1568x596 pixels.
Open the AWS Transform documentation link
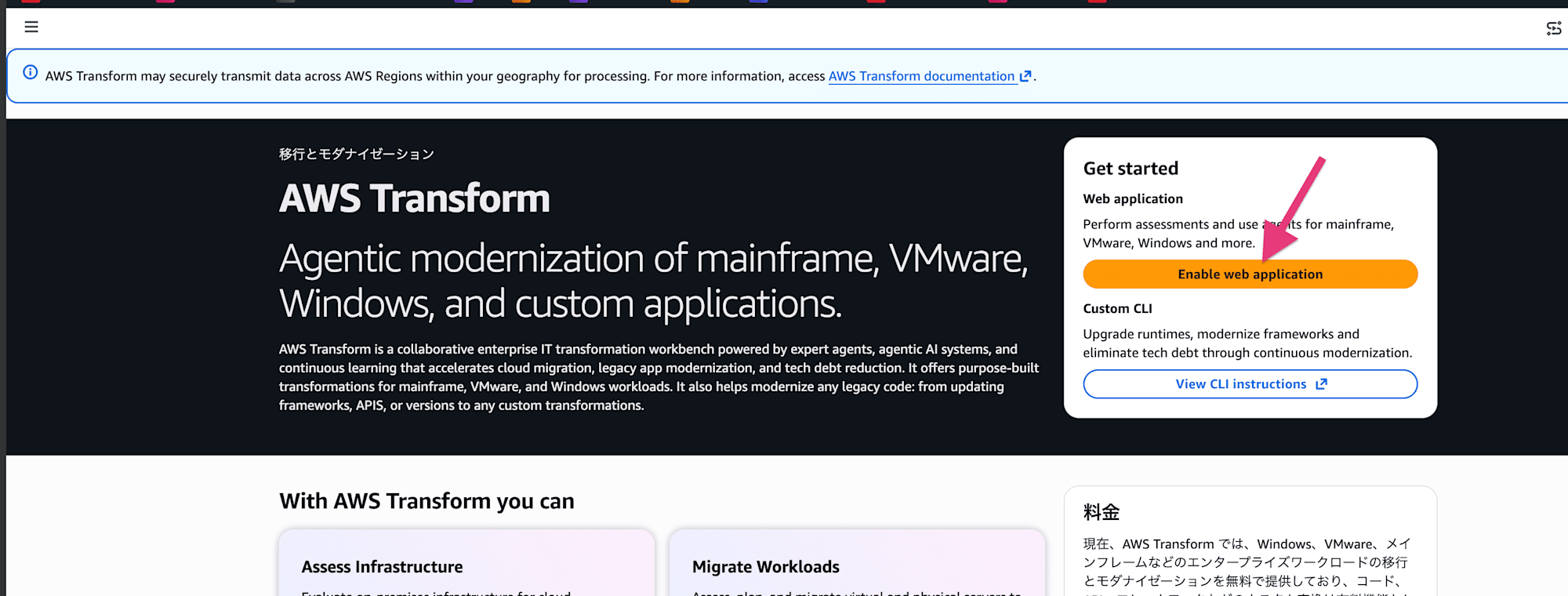point(921,76)
